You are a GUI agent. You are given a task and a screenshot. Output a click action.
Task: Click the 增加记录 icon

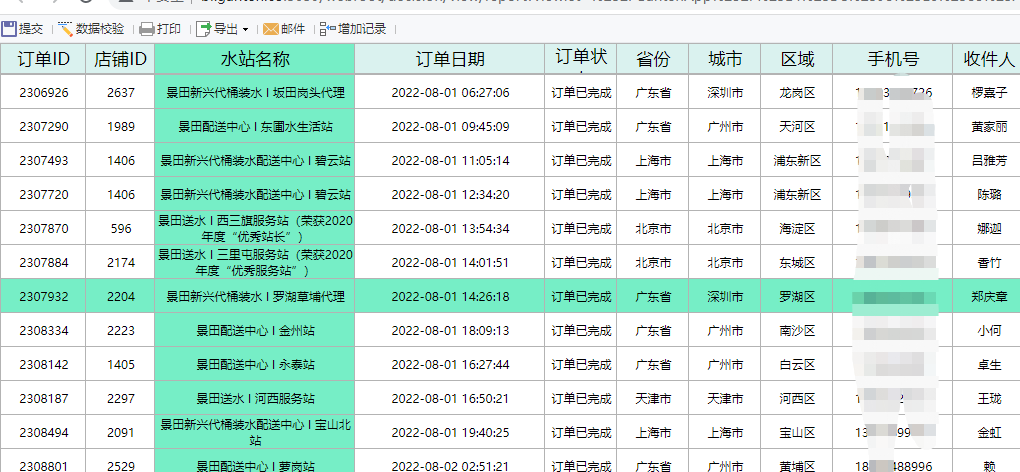[327, 29]
